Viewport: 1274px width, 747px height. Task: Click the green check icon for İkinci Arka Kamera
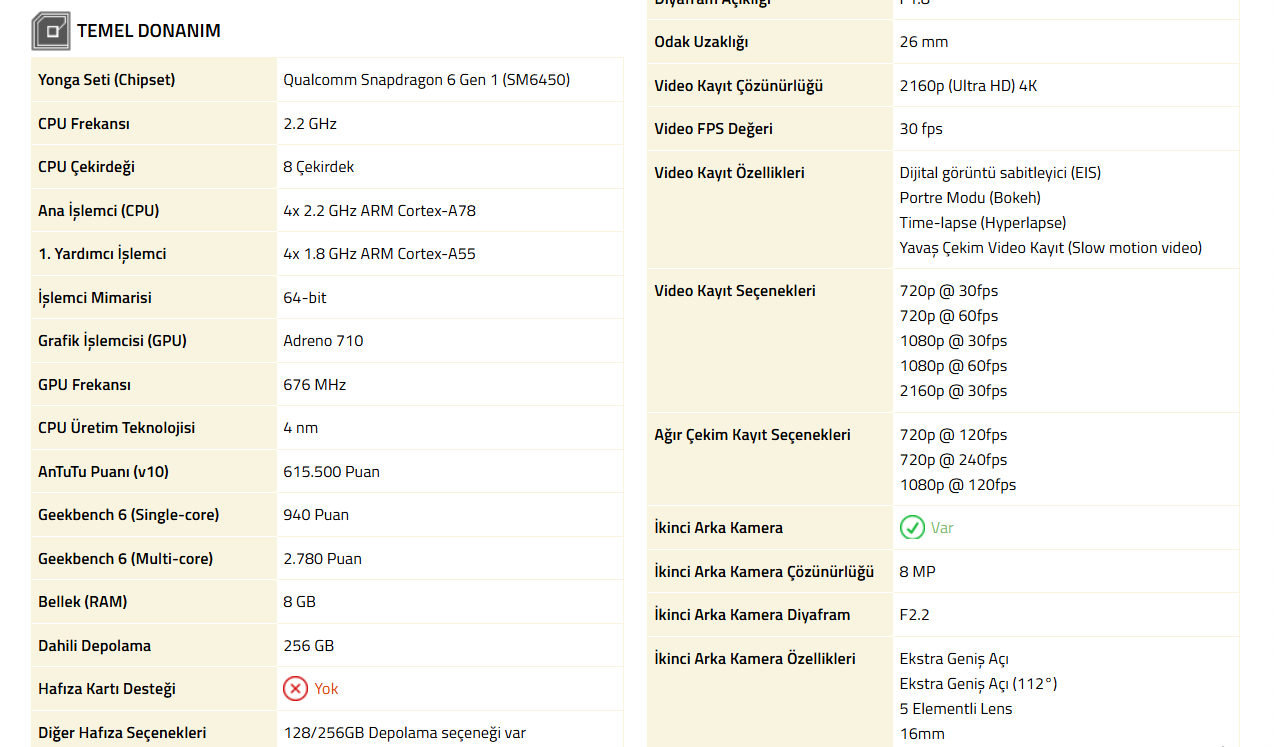tap(912, 527)
